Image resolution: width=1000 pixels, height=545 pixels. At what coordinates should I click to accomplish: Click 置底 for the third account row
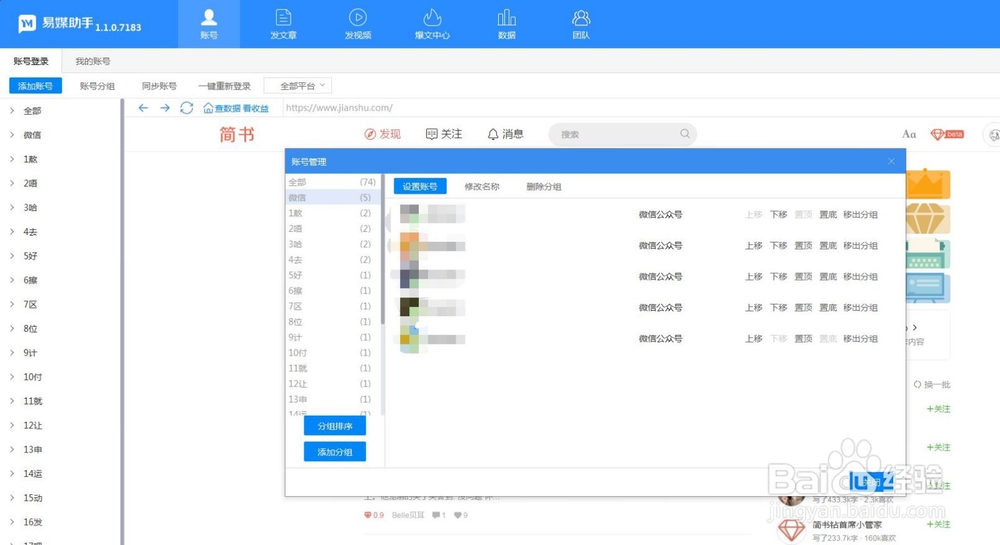(x=828, y=277)
